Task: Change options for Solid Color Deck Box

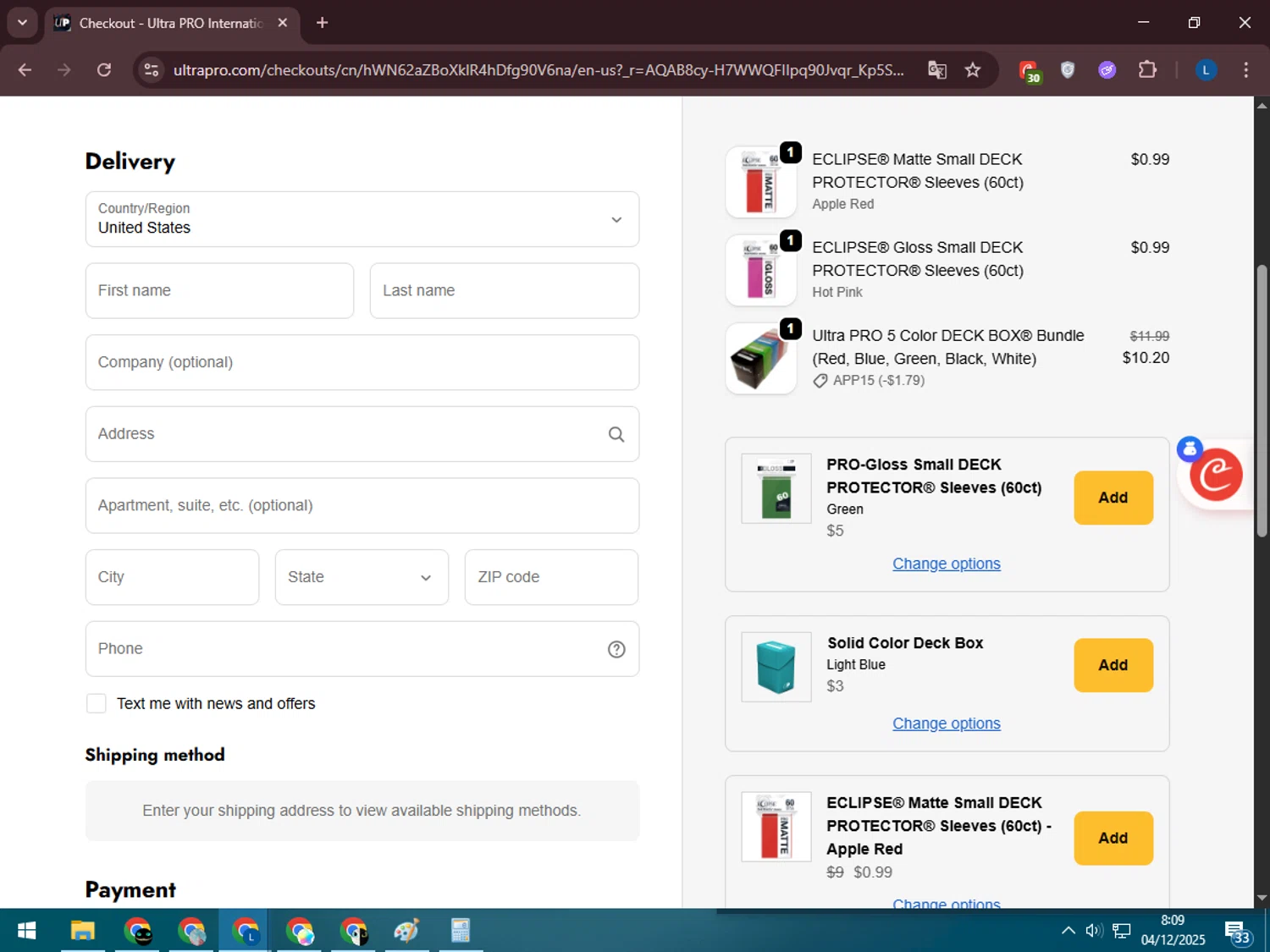Action: 947,724
